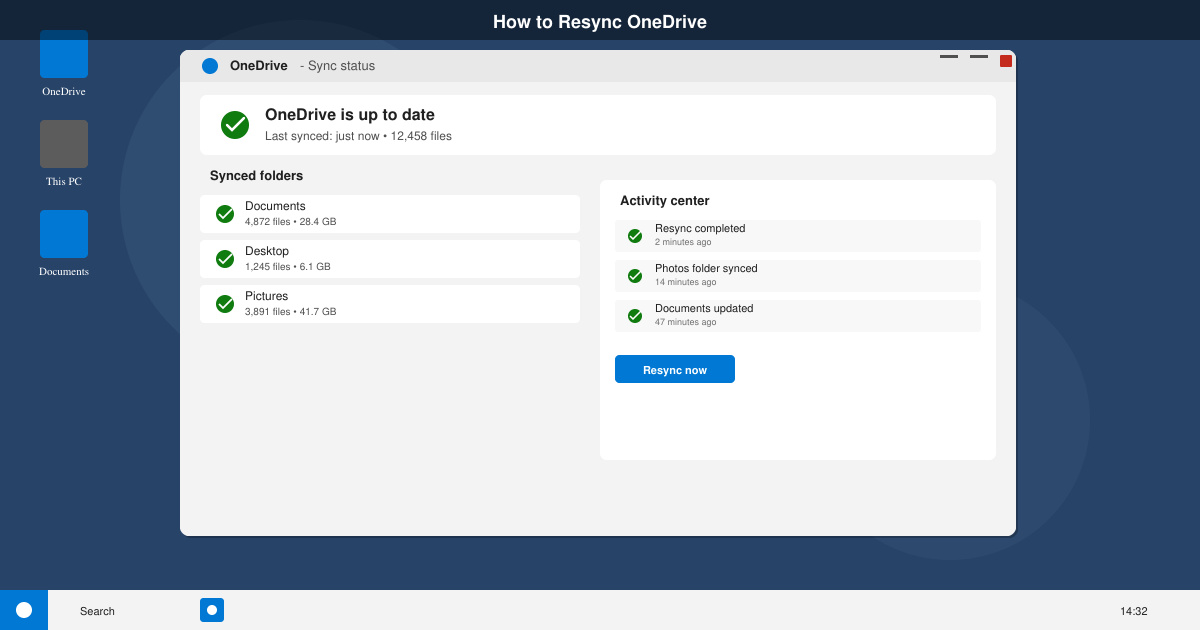
Task: Click the Windows Start button
Action: coord(24,610)
